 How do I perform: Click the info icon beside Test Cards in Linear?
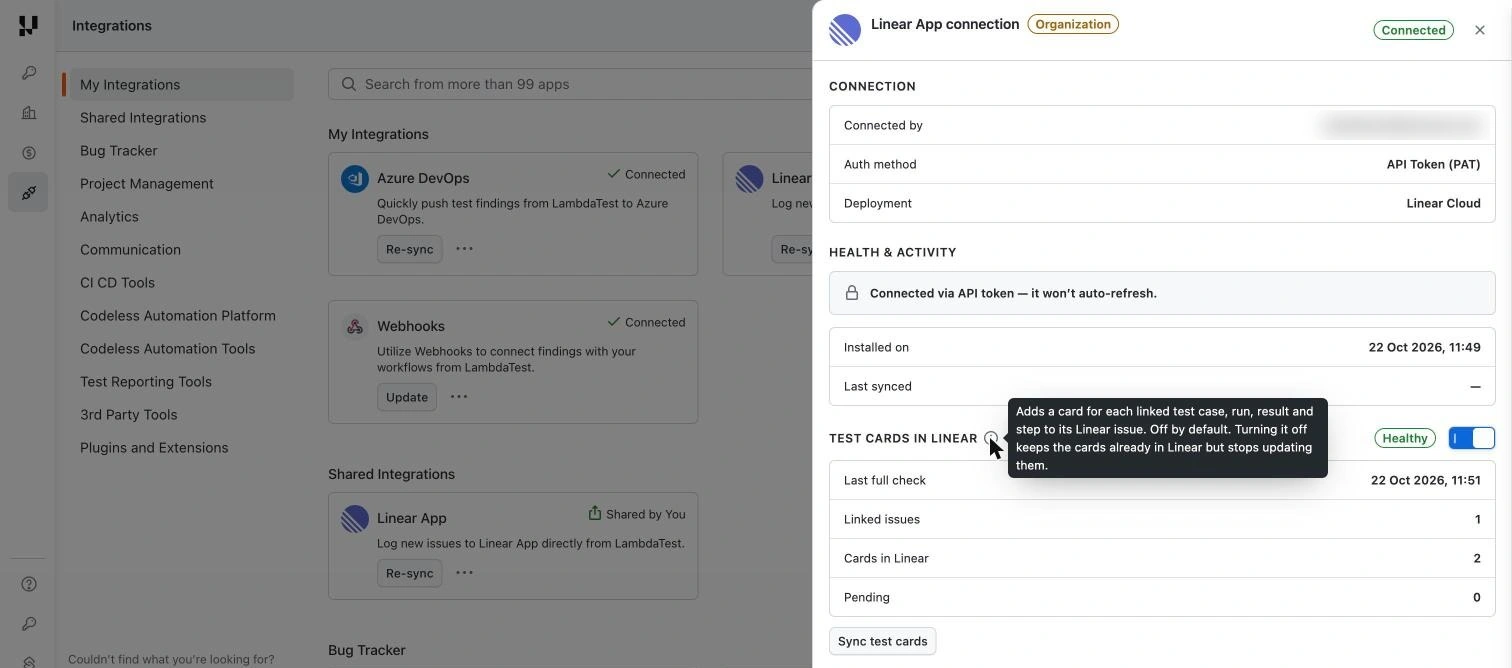click(991, 438)
